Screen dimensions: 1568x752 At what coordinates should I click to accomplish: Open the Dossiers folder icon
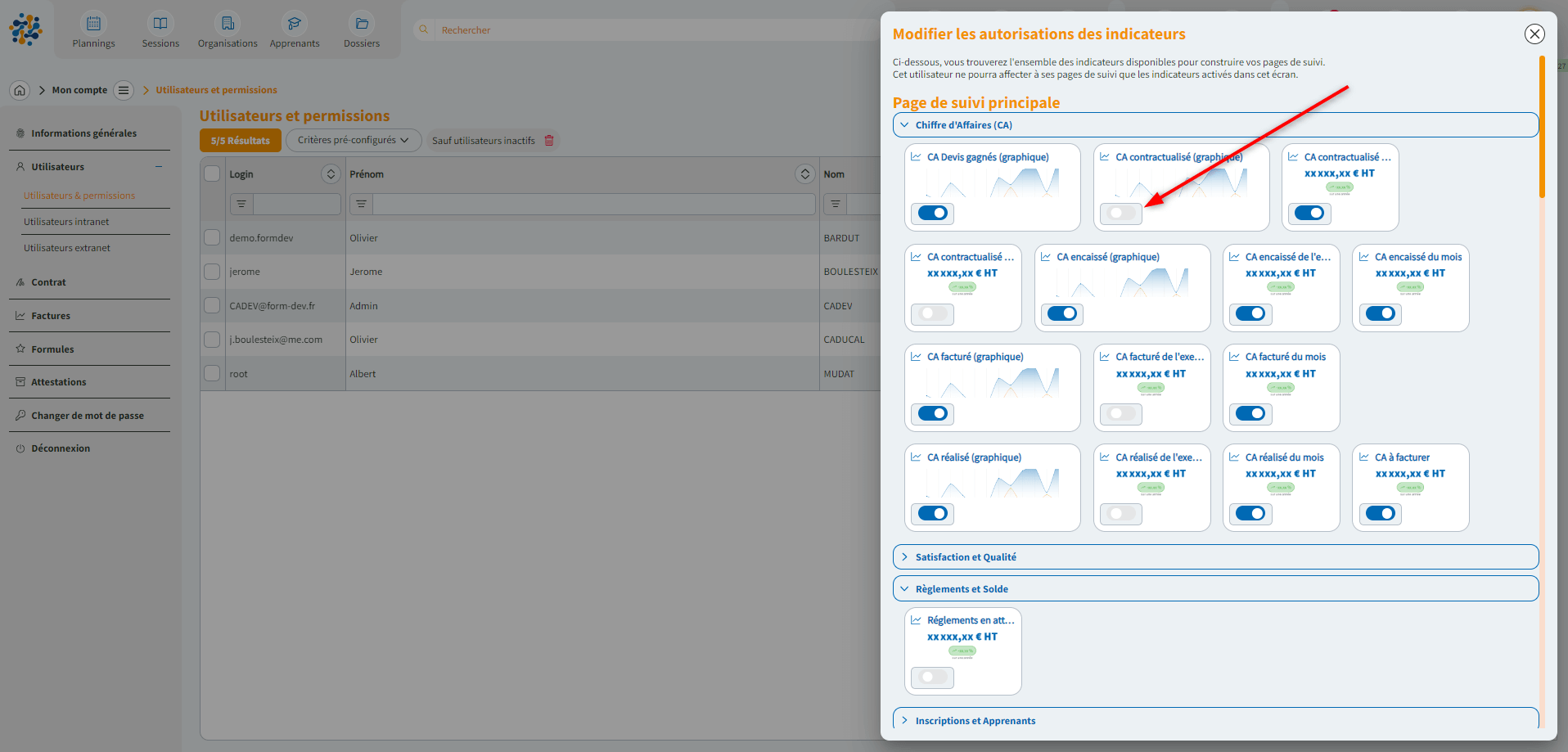tap(362, 24)
